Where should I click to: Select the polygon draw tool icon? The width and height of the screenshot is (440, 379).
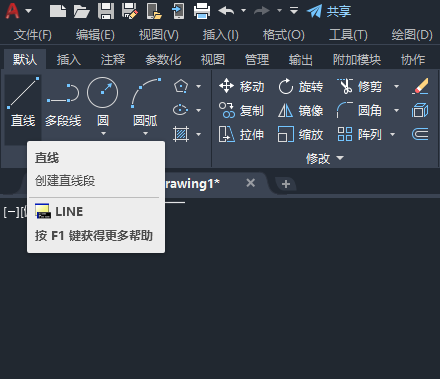point(181,86)
